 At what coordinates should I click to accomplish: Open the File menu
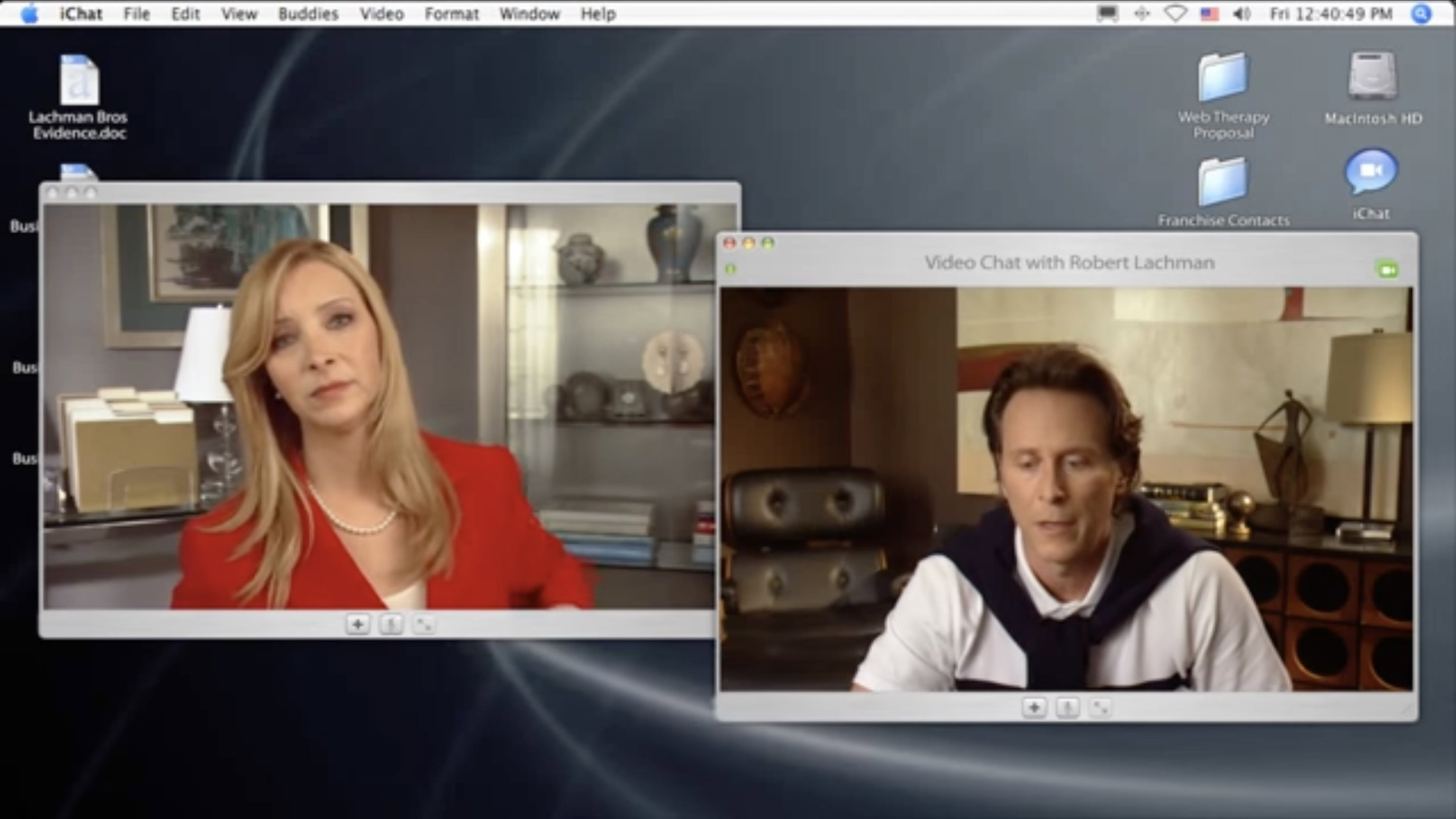tap(137, 13)
